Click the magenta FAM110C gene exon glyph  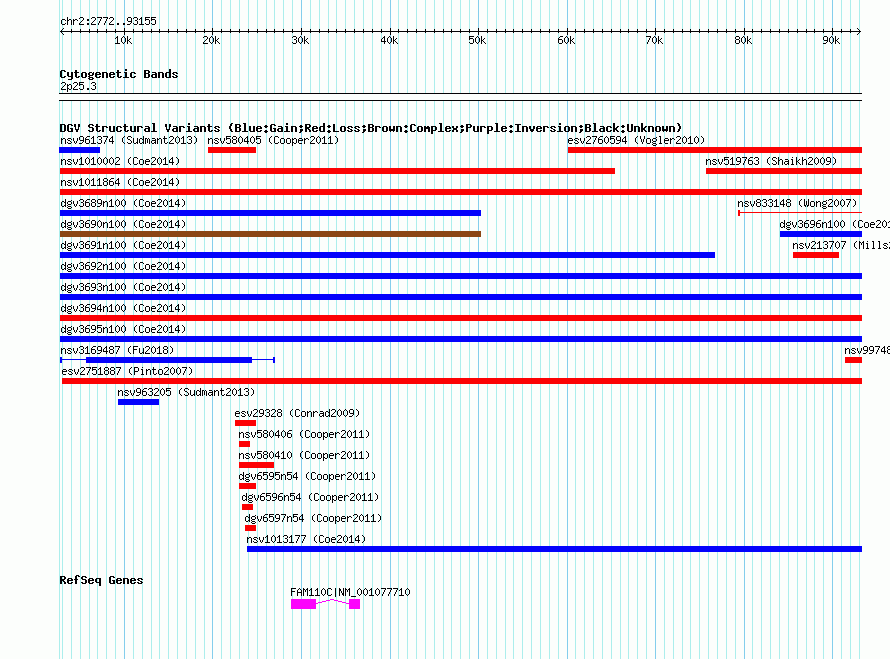pyautogui.click(x=304, y=604)
